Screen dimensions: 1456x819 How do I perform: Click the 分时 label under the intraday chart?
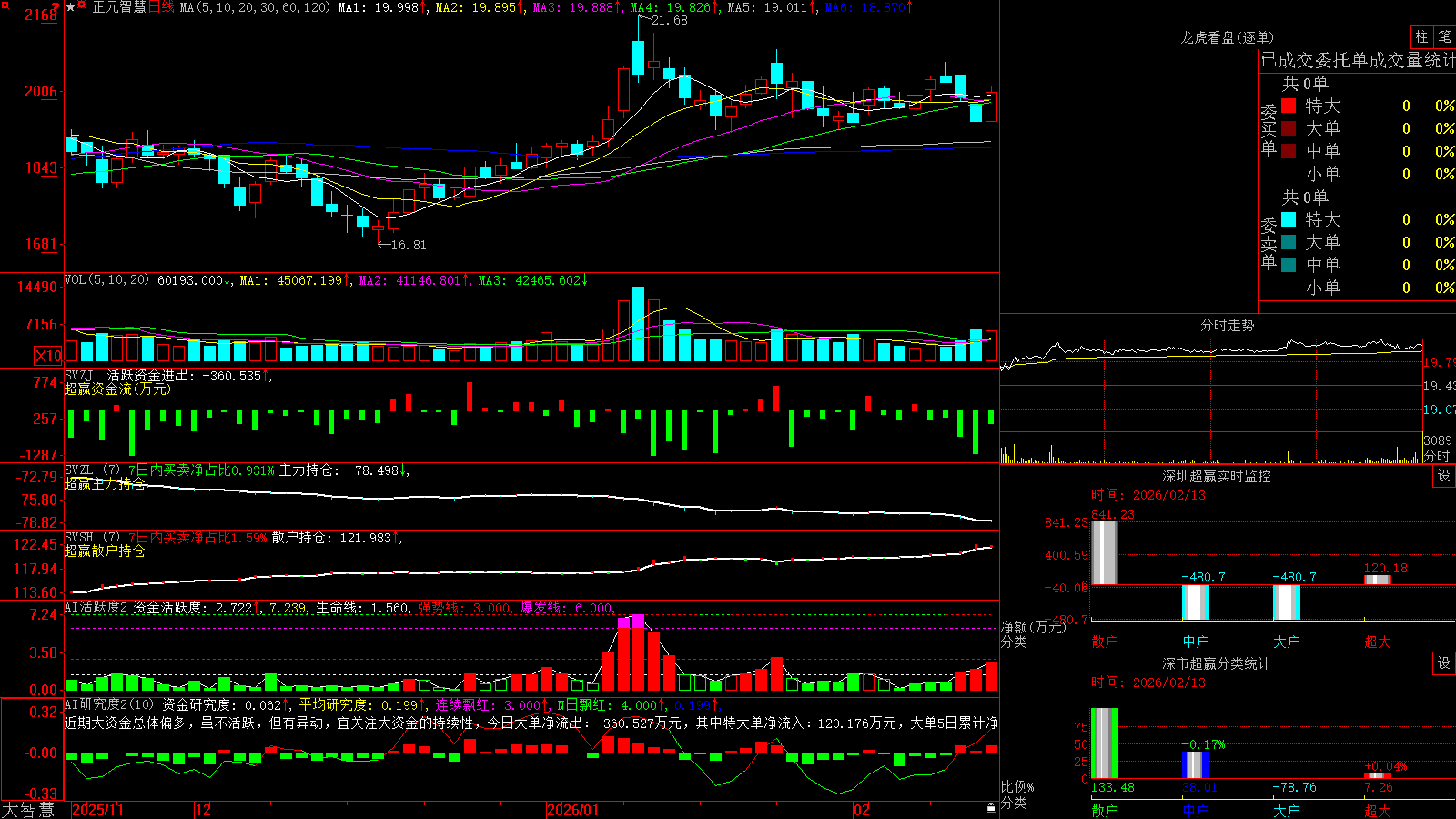[1437, 456]
